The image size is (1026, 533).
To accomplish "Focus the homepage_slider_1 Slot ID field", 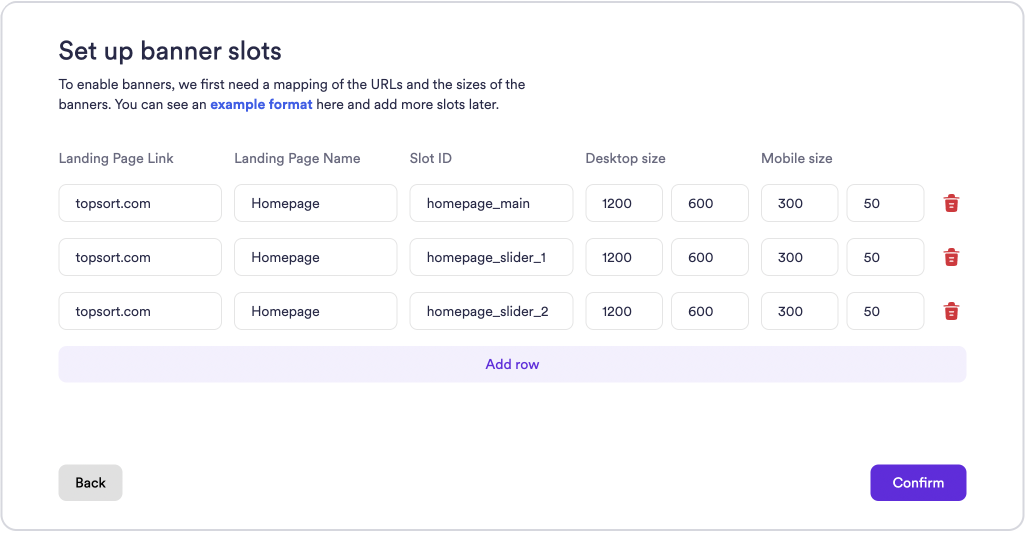I will click(x=491, y=257).
